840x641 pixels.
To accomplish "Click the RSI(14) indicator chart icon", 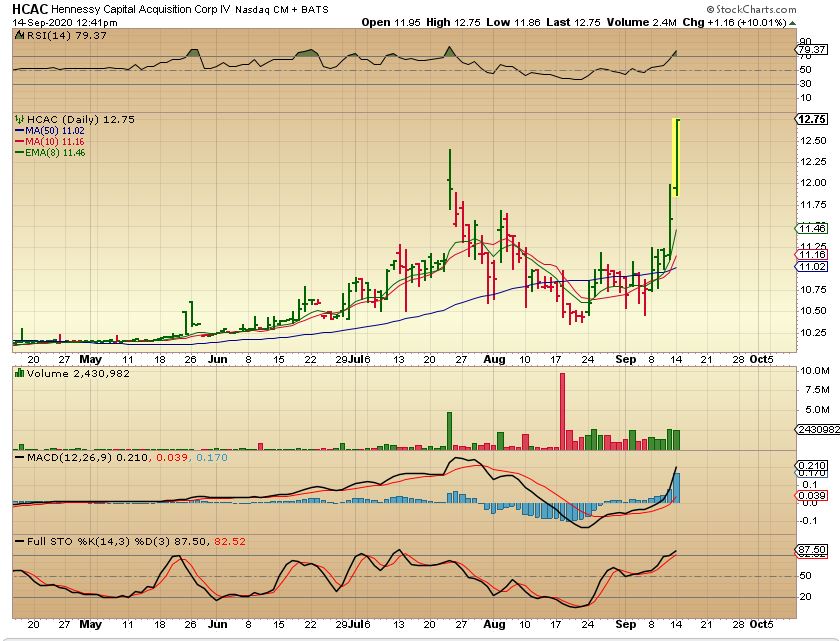I will (x=19, y=35).
